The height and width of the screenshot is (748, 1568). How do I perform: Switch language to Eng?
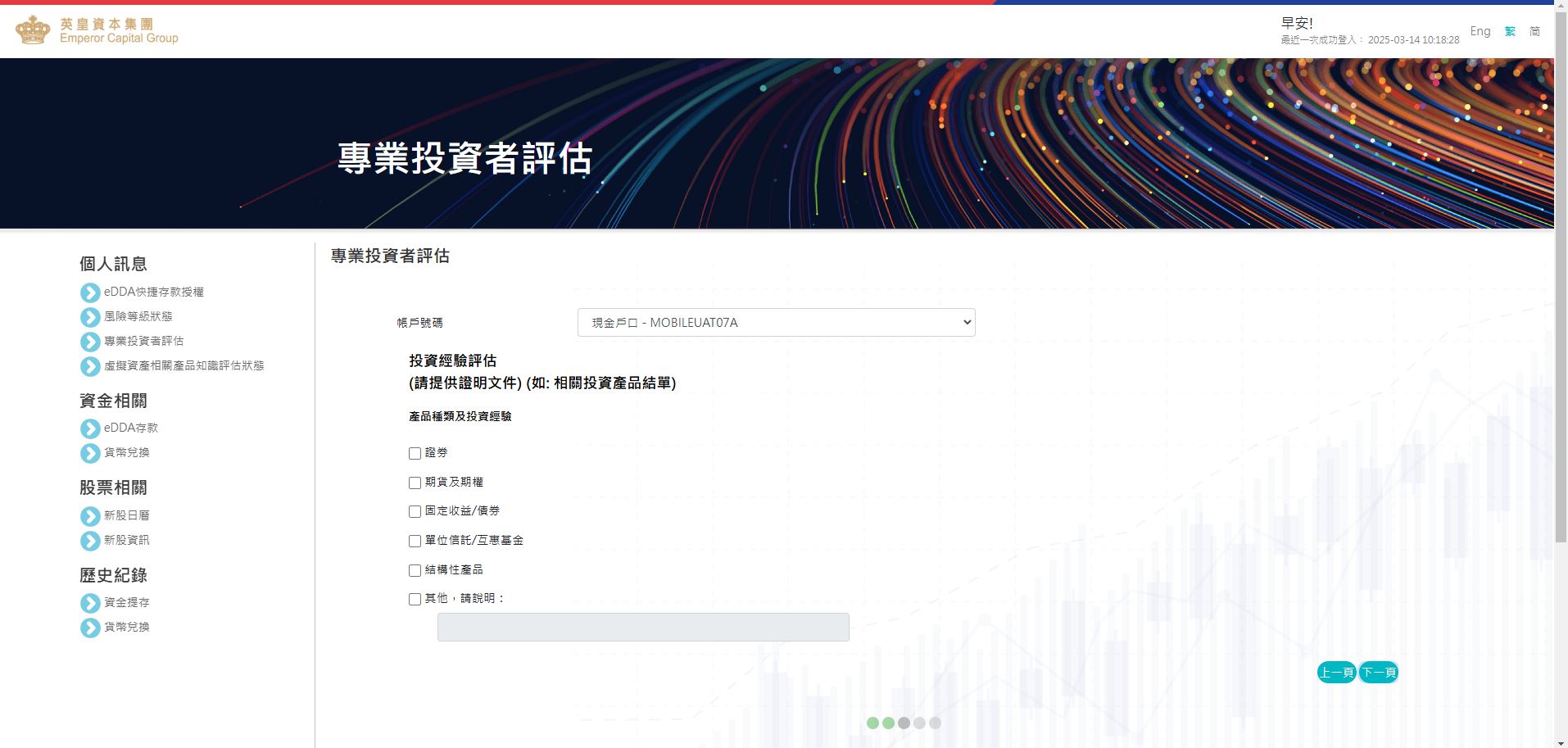click(1480, 31)
